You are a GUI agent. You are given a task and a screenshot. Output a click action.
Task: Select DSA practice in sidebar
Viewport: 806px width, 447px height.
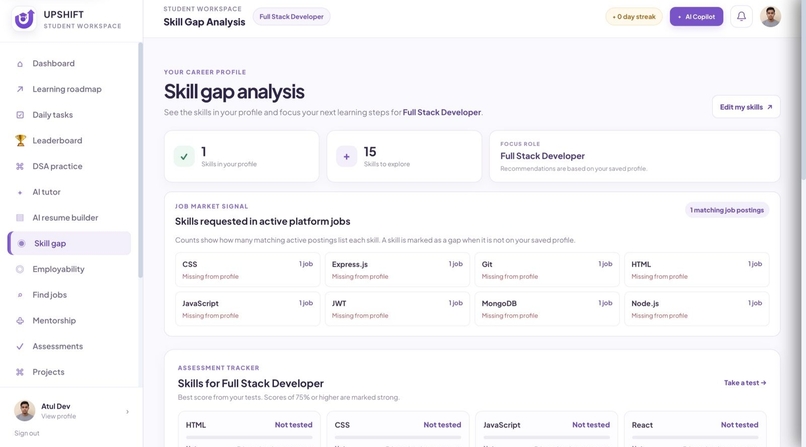click(69, 166)
